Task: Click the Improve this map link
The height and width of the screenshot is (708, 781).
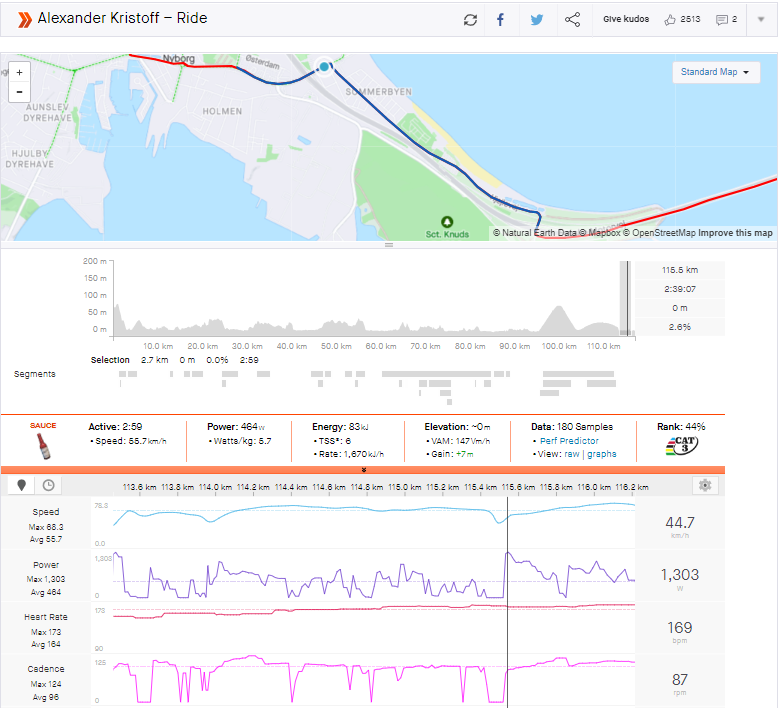Action: pos(735,233)
